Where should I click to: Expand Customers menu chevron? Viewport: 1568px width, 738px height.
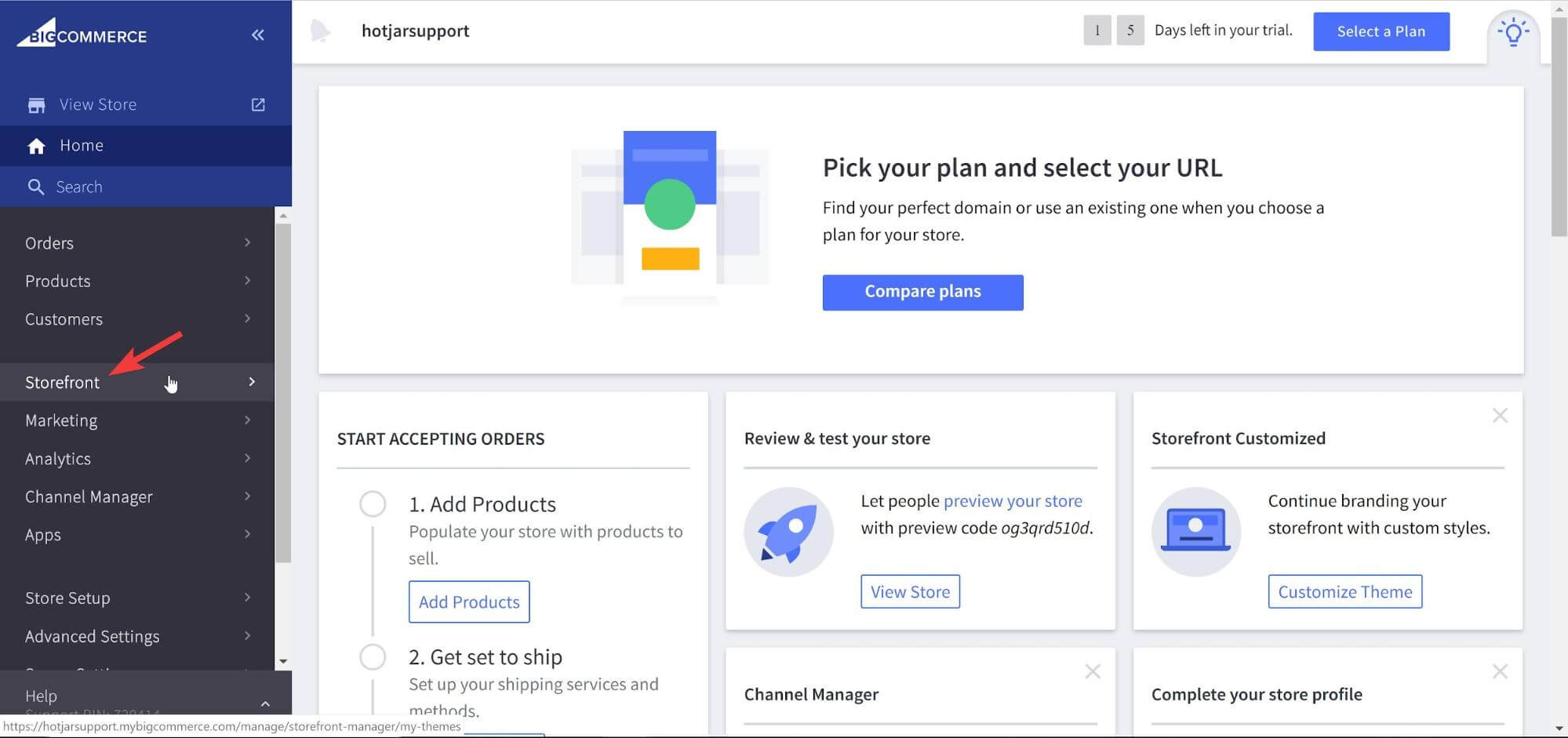click(247, 318)
